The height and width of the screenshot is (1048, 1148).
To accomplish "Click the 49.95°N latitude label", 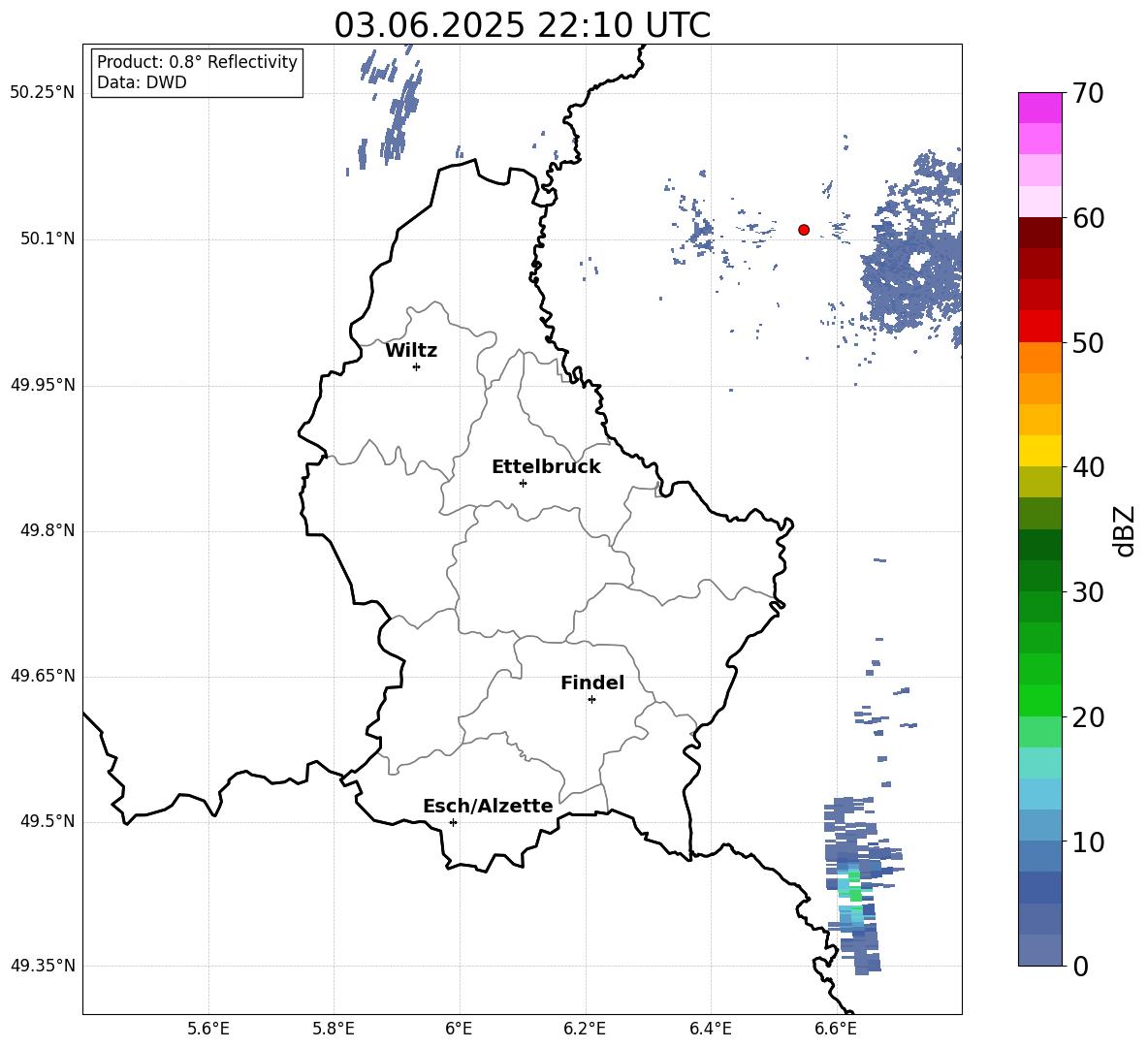I will [43, 385].
